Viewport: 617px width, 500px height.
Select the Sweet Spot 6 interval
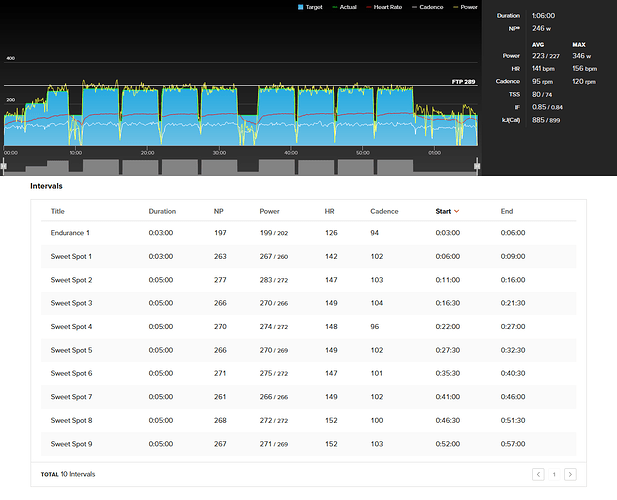click(x=308, y=373)
